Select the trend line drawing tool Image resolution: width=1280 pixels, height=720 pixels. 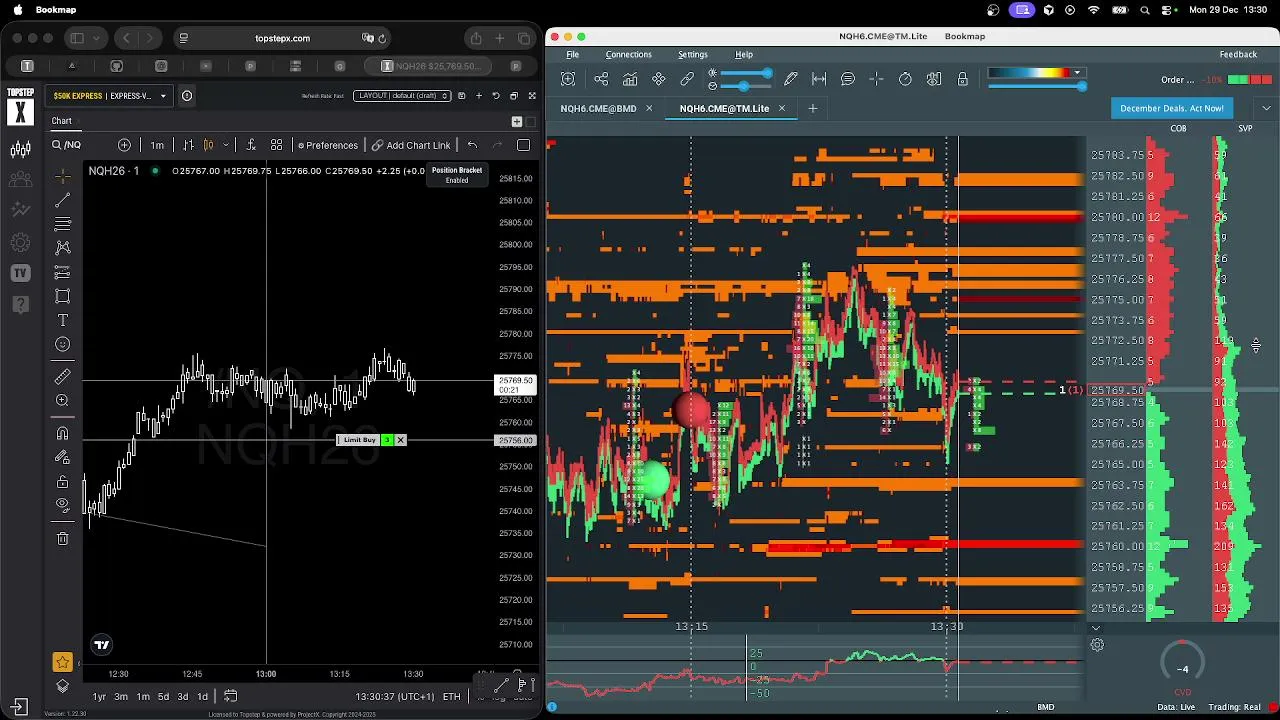point(62,200)
